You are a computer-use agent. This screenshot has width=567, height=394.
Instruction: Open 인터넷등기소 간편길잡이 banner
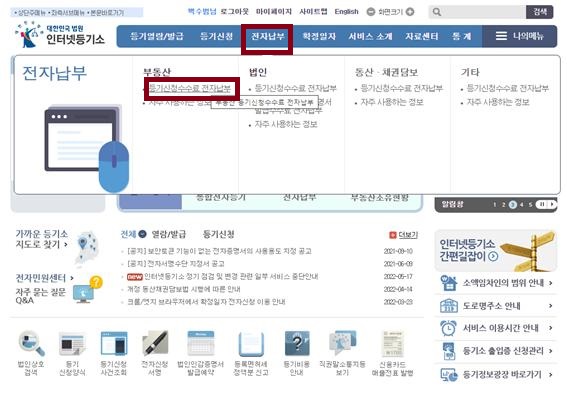[495, 250]
